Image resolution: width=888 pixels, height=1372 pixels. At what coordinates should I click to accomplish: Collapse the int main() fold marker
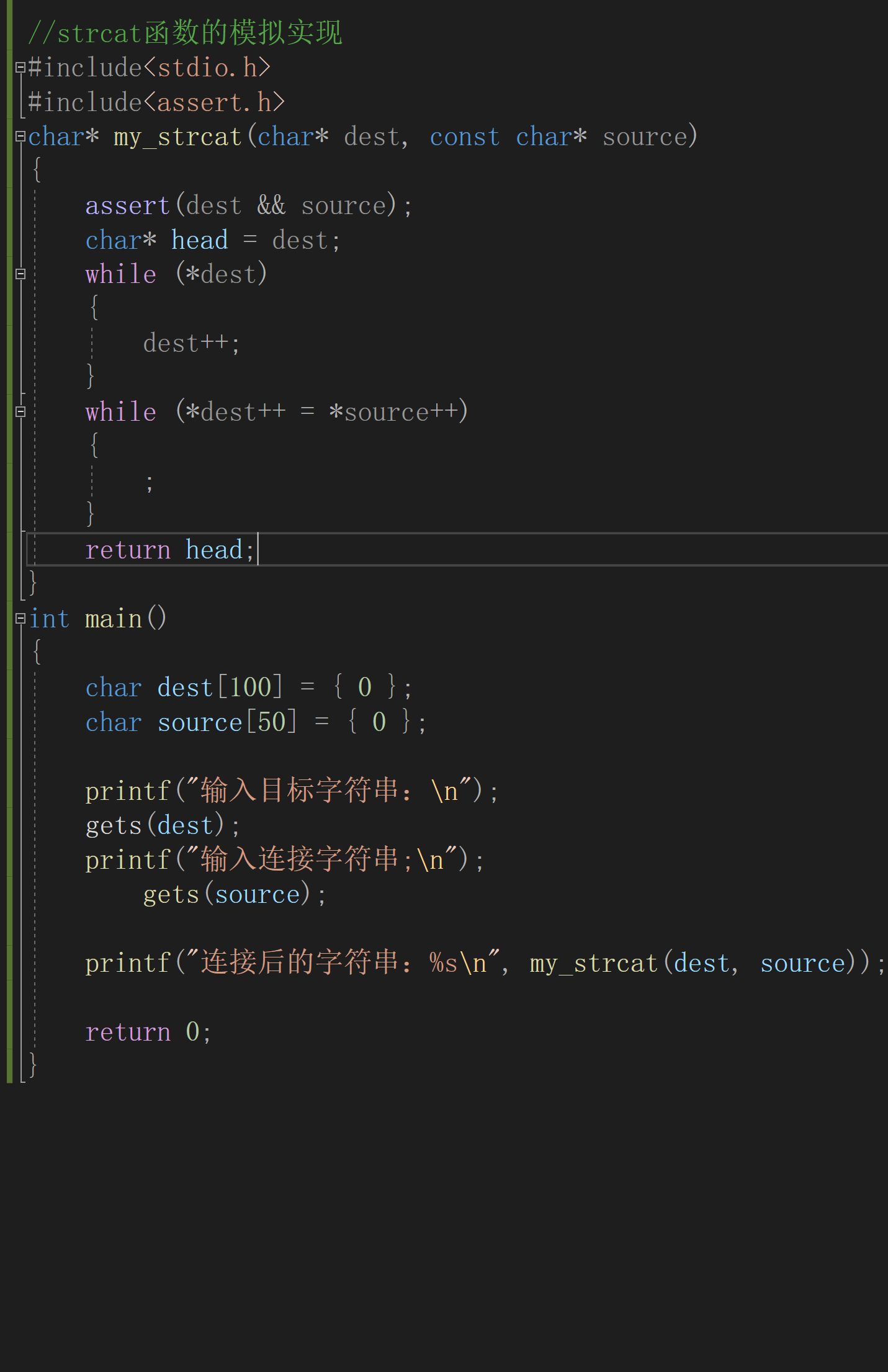[20, 618]
